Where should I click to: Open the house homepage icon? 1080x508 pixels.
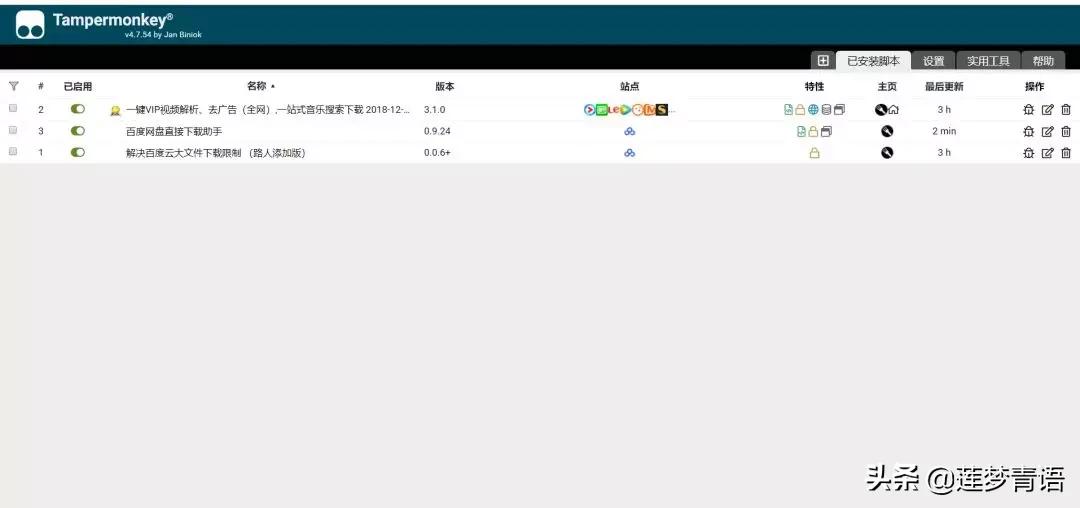pyautogui.click(x=893, y=109)
